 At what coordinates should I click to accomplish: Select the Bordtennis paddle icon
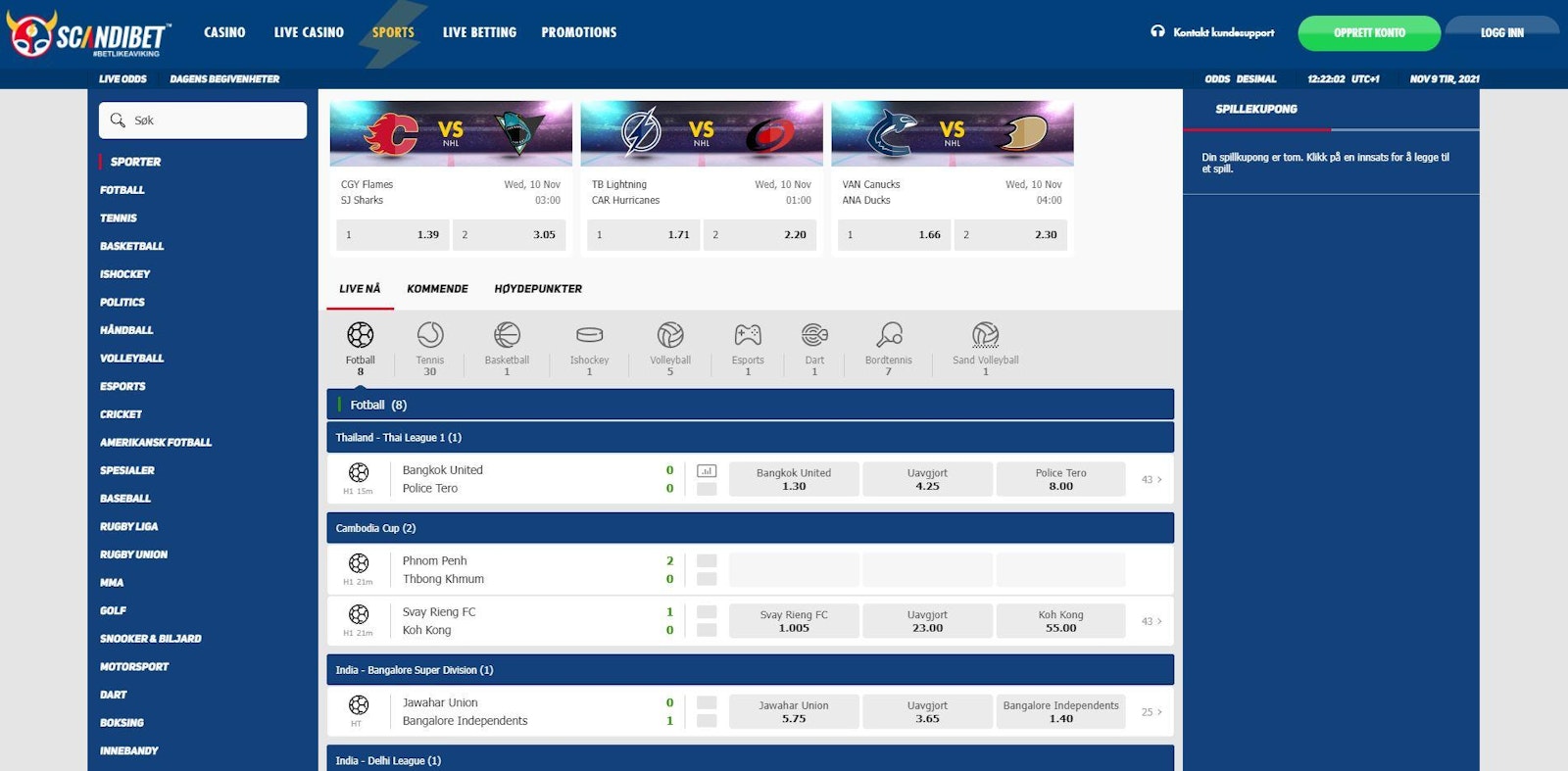click(889, 336)
